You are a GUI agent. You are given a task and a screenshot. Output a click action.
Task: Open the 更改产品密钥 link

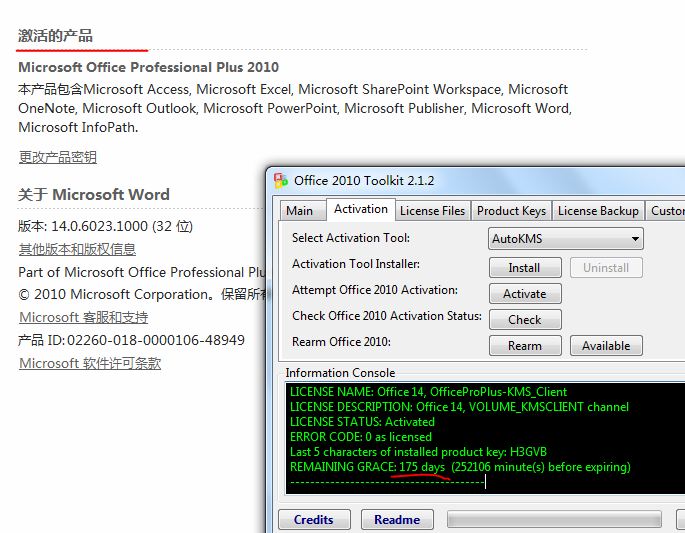pyautogui.click(x=58, y=157)
